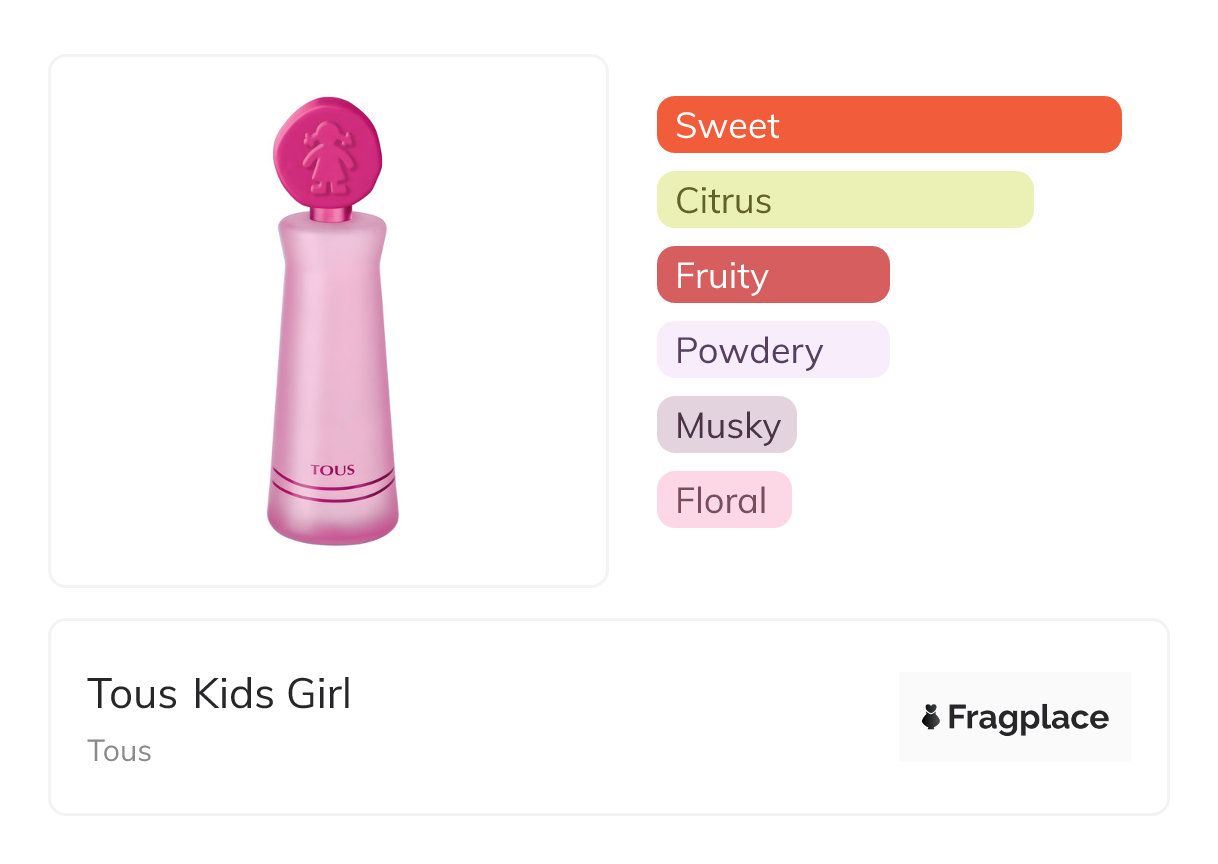
Task: Click the embossed girl figure on the cap
Action: (328, 156)
